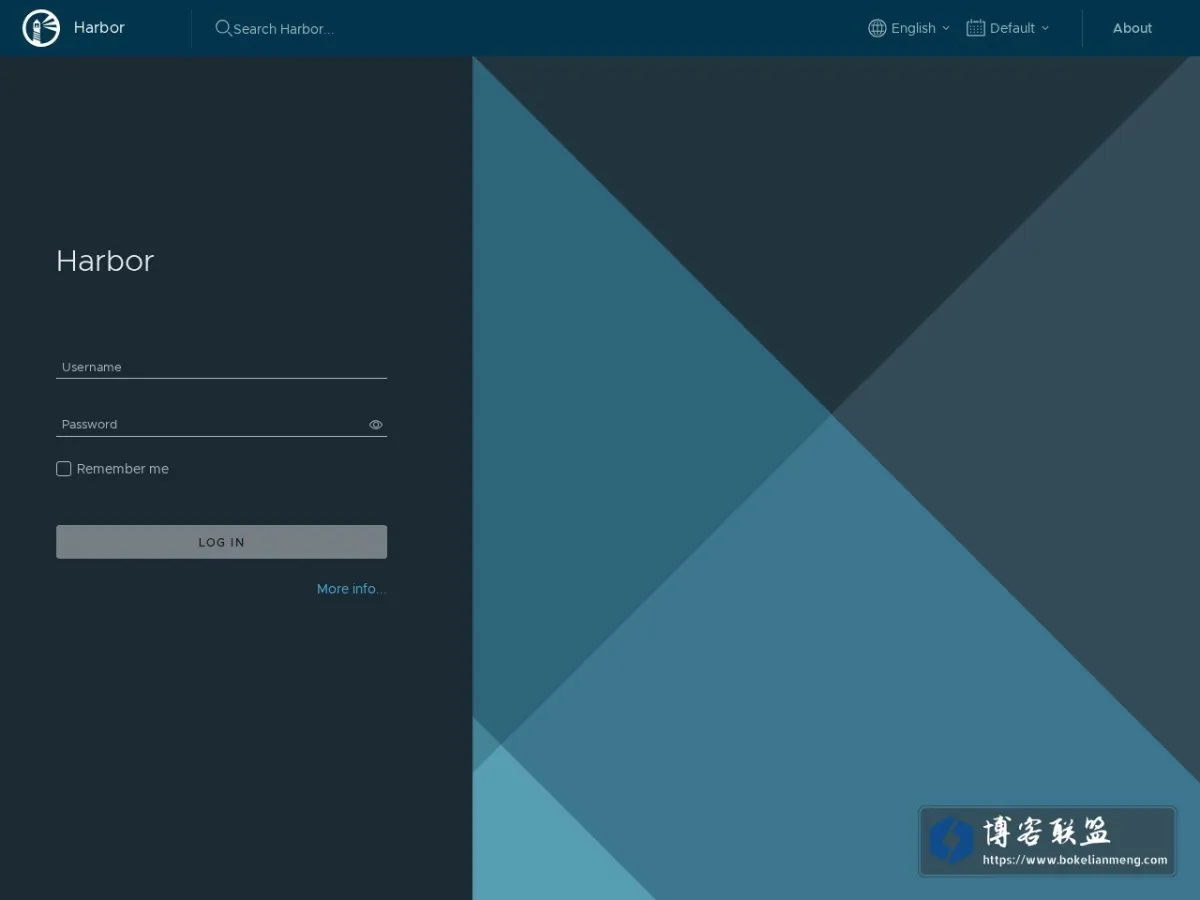Enable the Remember me checkbox
Image resolution: width=1200 pixels, height=900 pixels.
pyautogui.click(x=64, y=469)
